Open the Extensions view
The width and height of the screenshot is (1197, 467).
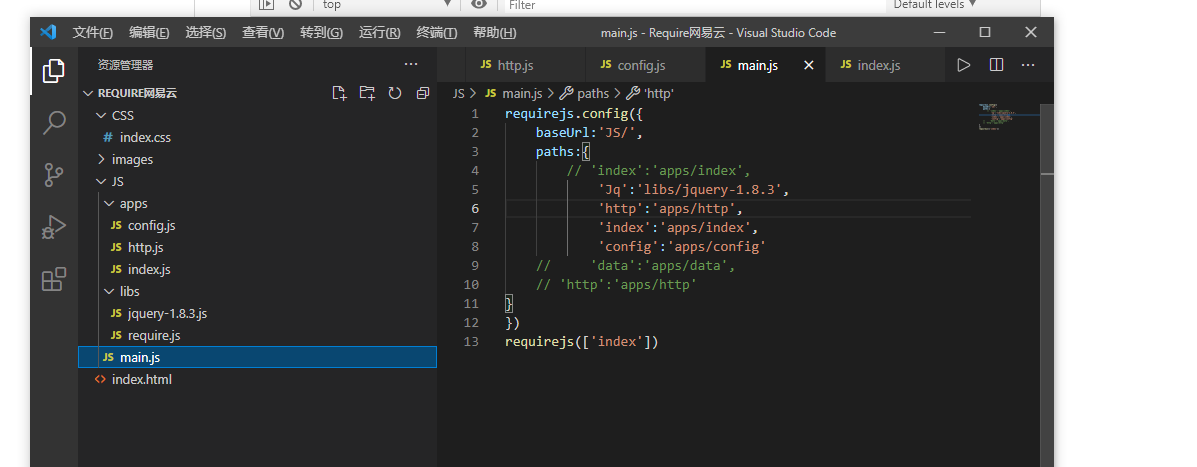click(x=53, y=279)
